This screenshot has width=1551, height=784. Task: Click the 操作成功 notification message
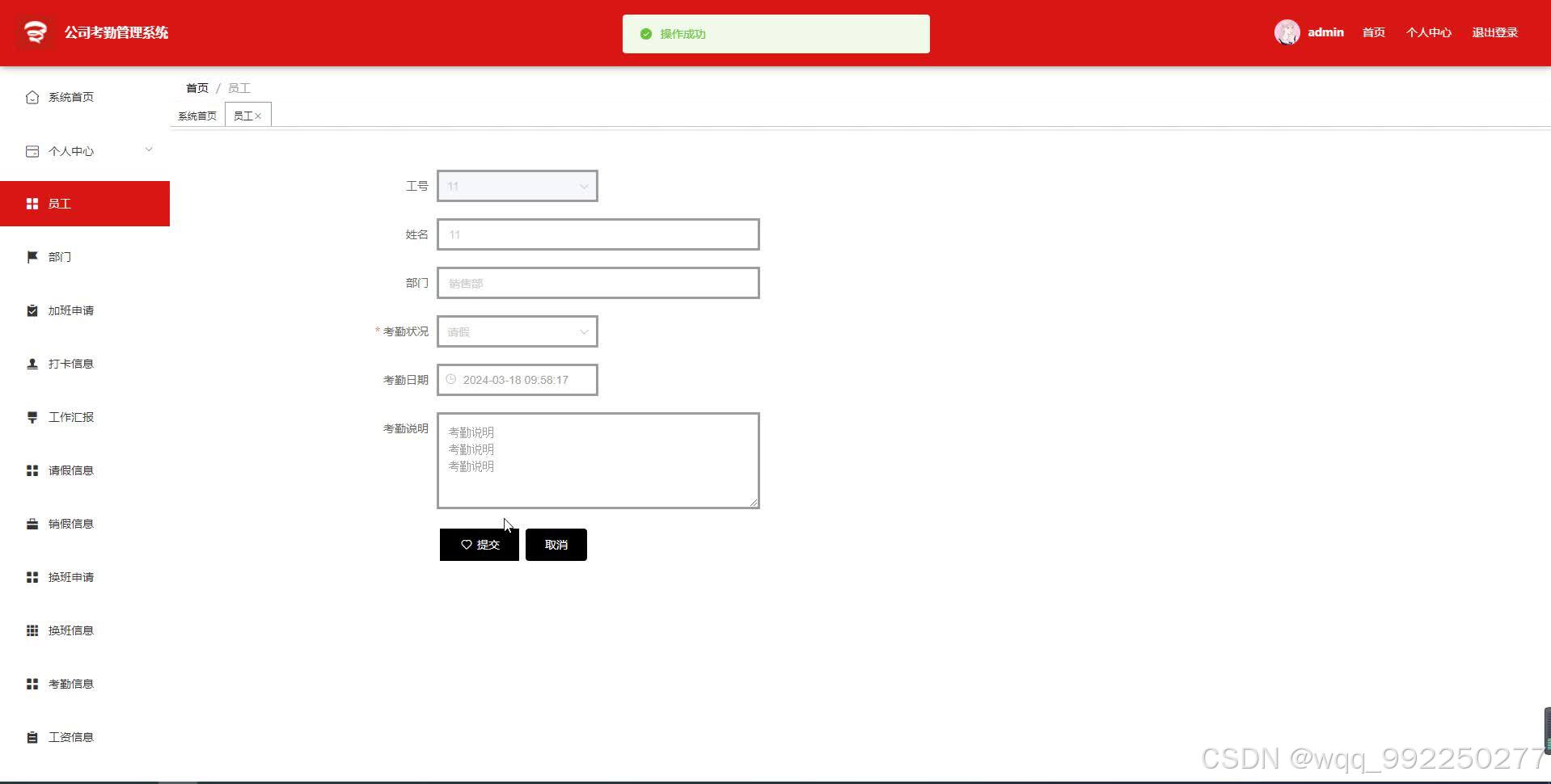coord(776,34)
